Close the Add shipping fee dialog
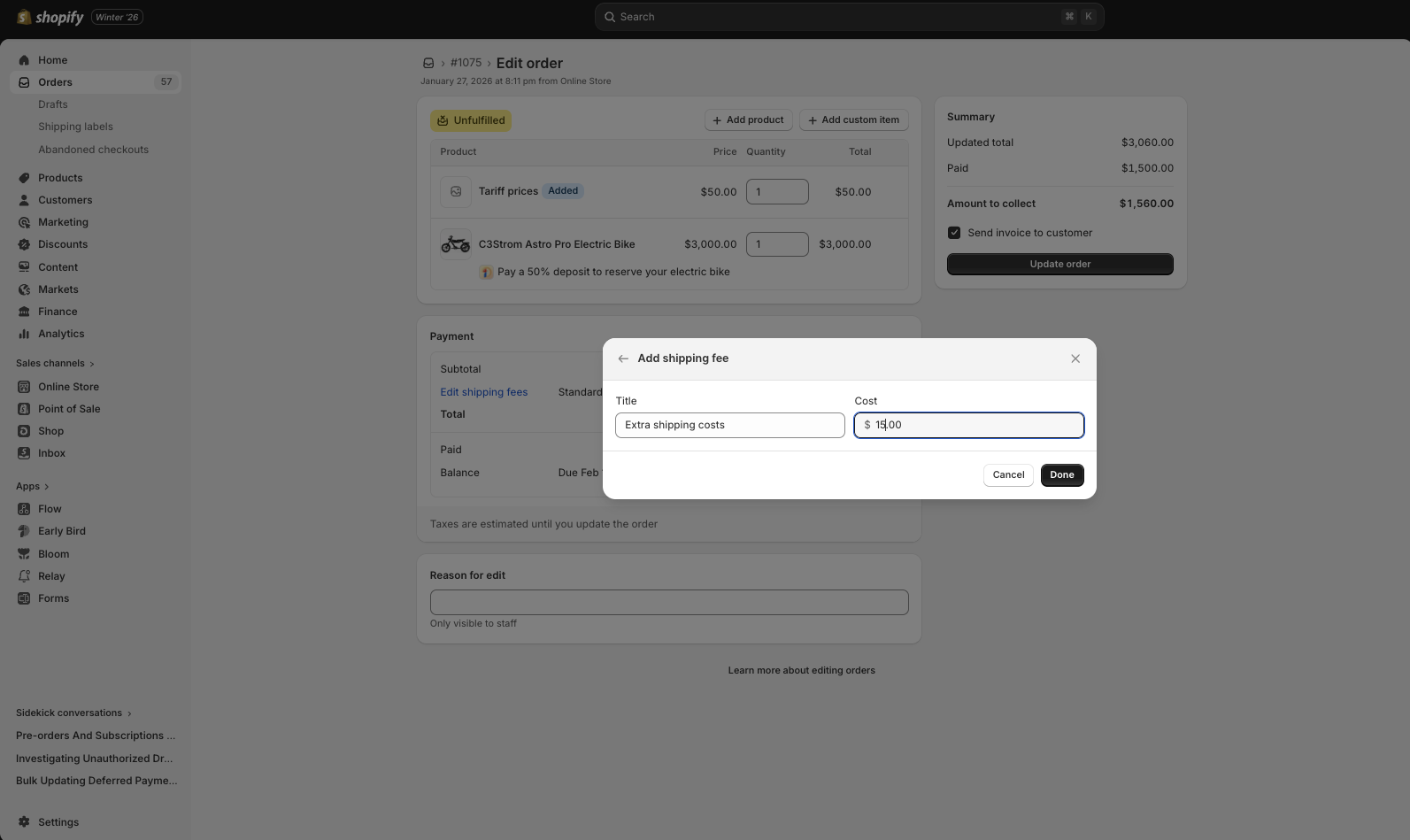The height and width of the screenshot is (840, 1410). (1075, 358)
